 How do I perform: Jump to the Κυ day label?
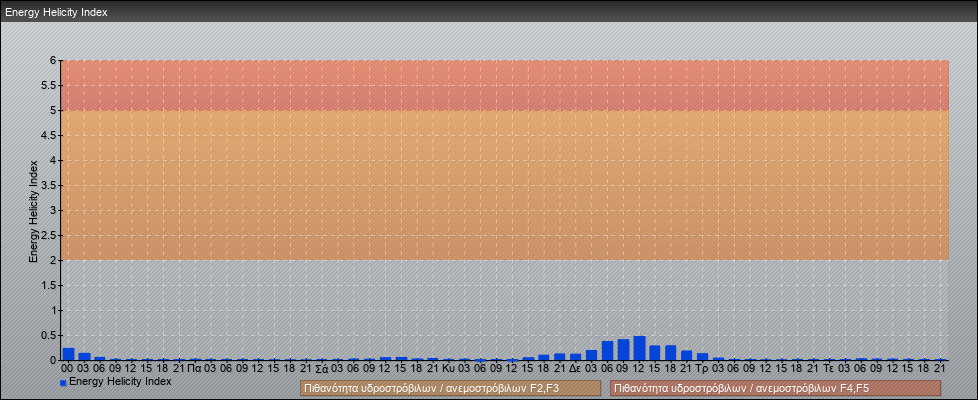click(448, 368)
